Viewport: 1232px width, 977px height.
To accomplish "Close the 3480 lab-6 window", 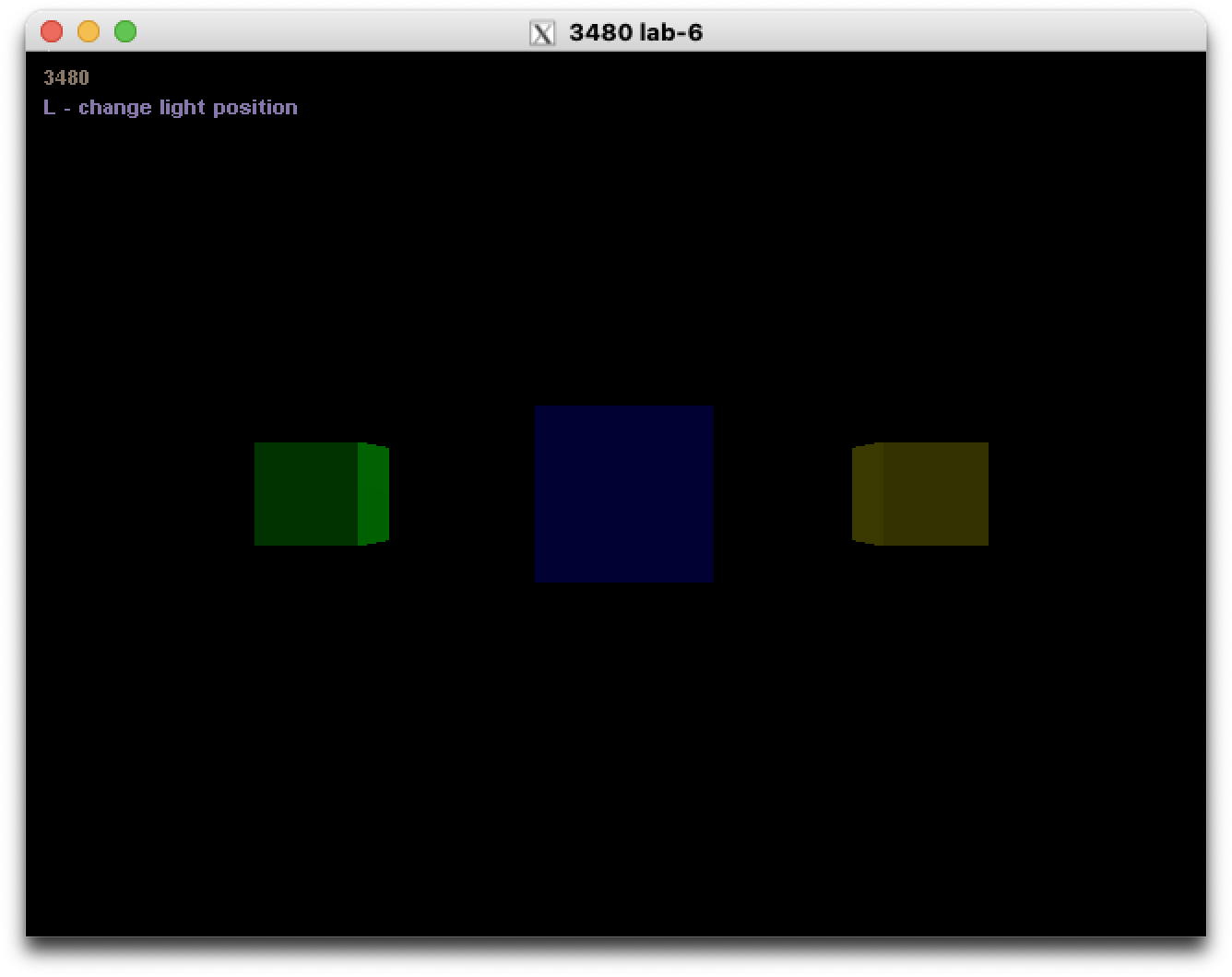I will click(x=52, y=32).
